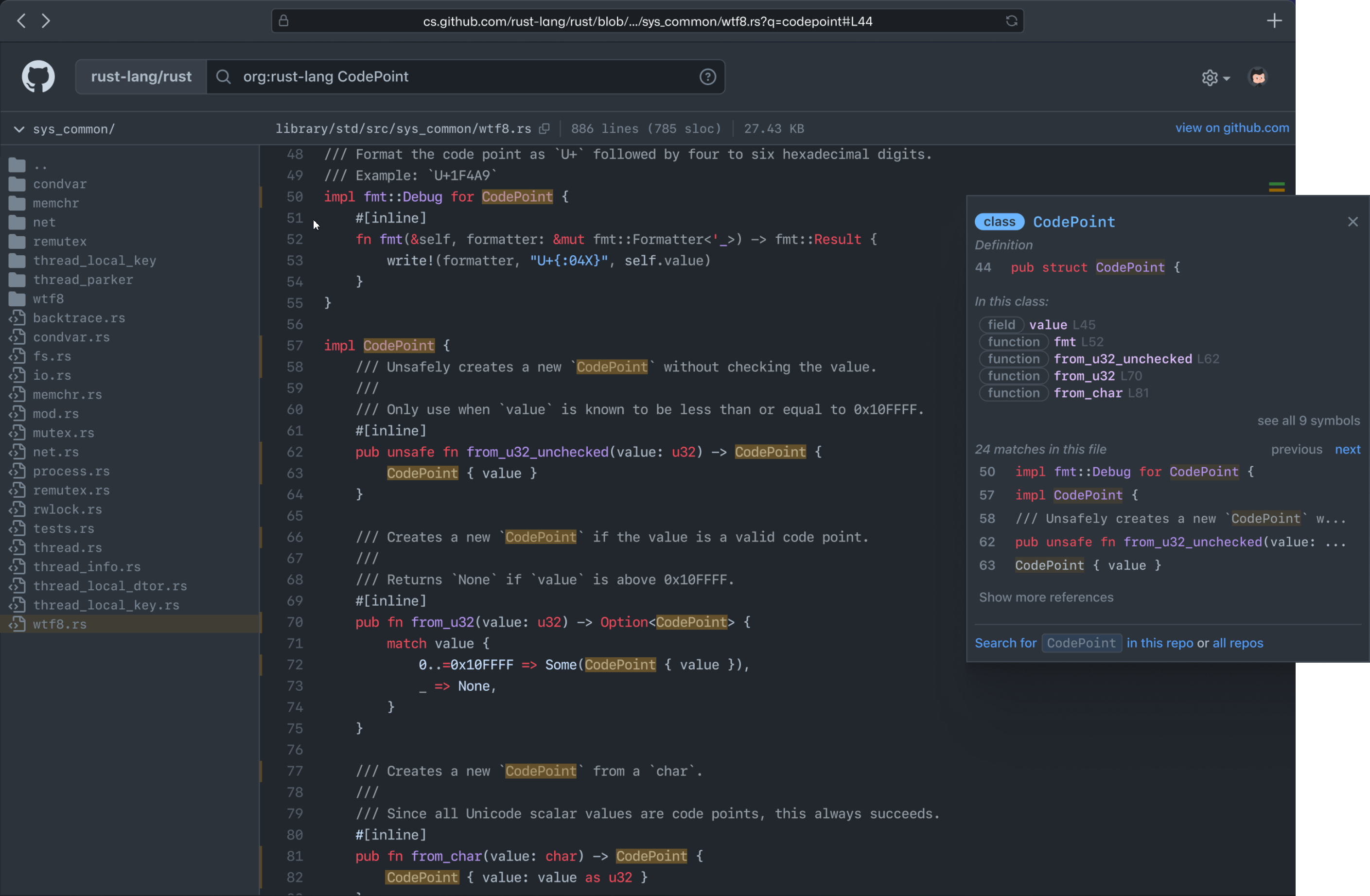
Task: Search for CodePoint in all repos
Action: (x=1238, y=643)
